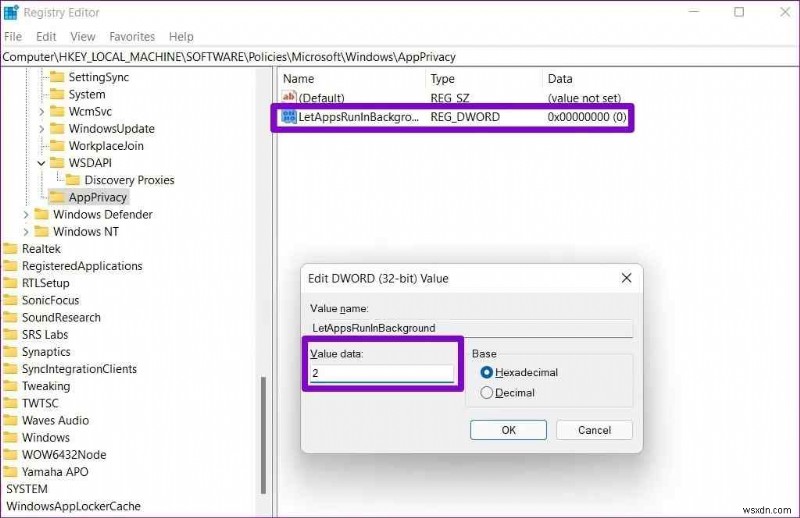800x518 pixels.
Task: Select the (Default) string value icon
Action: pos(289,97)
